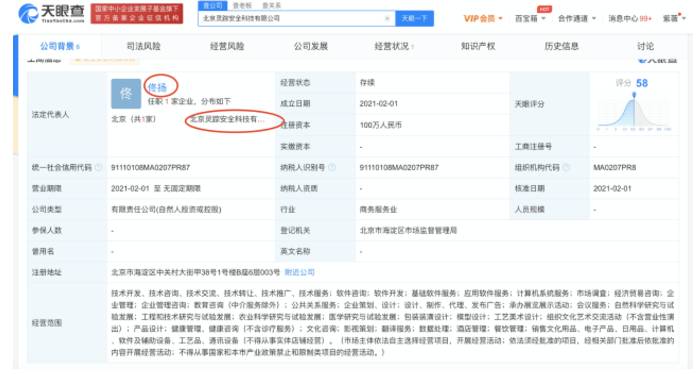Click the score value 58
The width and height of the screenshot is (697, 374).
[x=642, y=83]
